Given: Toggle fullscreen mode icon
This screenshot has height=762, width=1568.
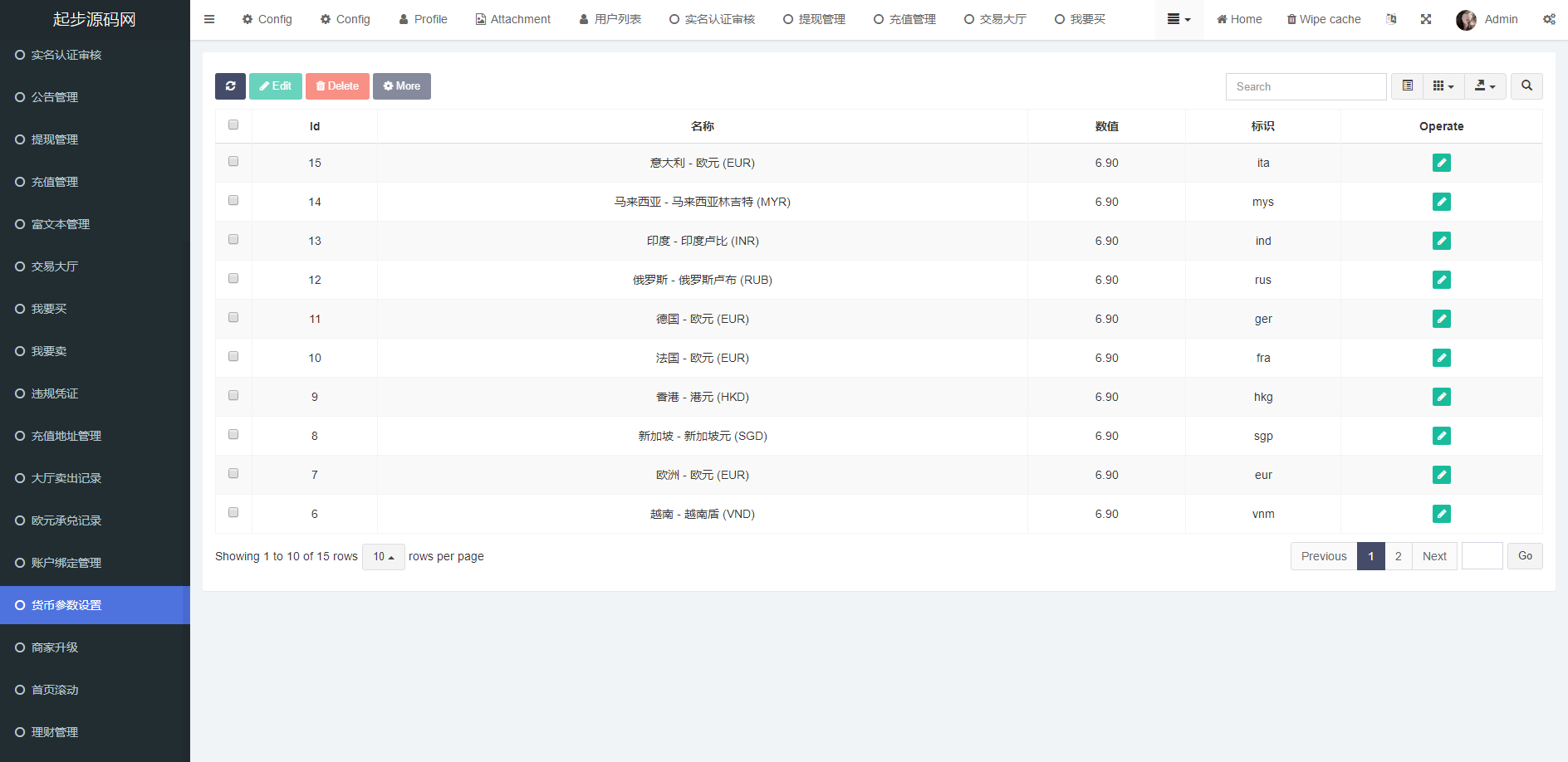Looking at the screenshot, I should (1426, 19).
